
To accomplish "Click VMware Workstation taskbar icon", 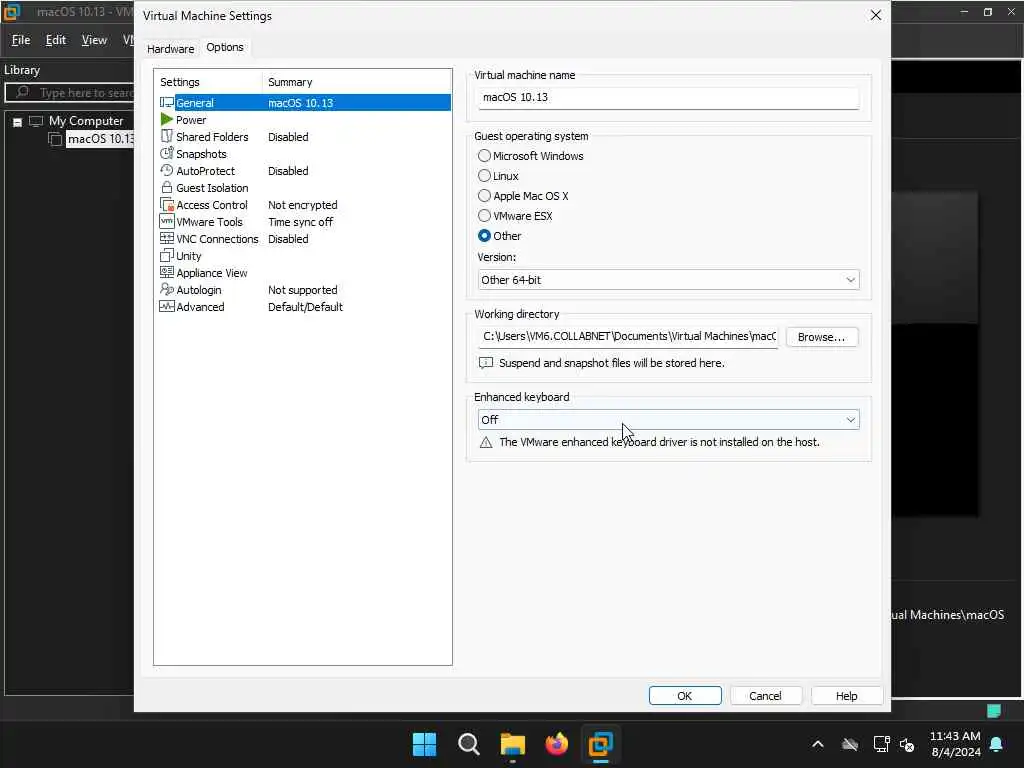I will pos(600,744).
